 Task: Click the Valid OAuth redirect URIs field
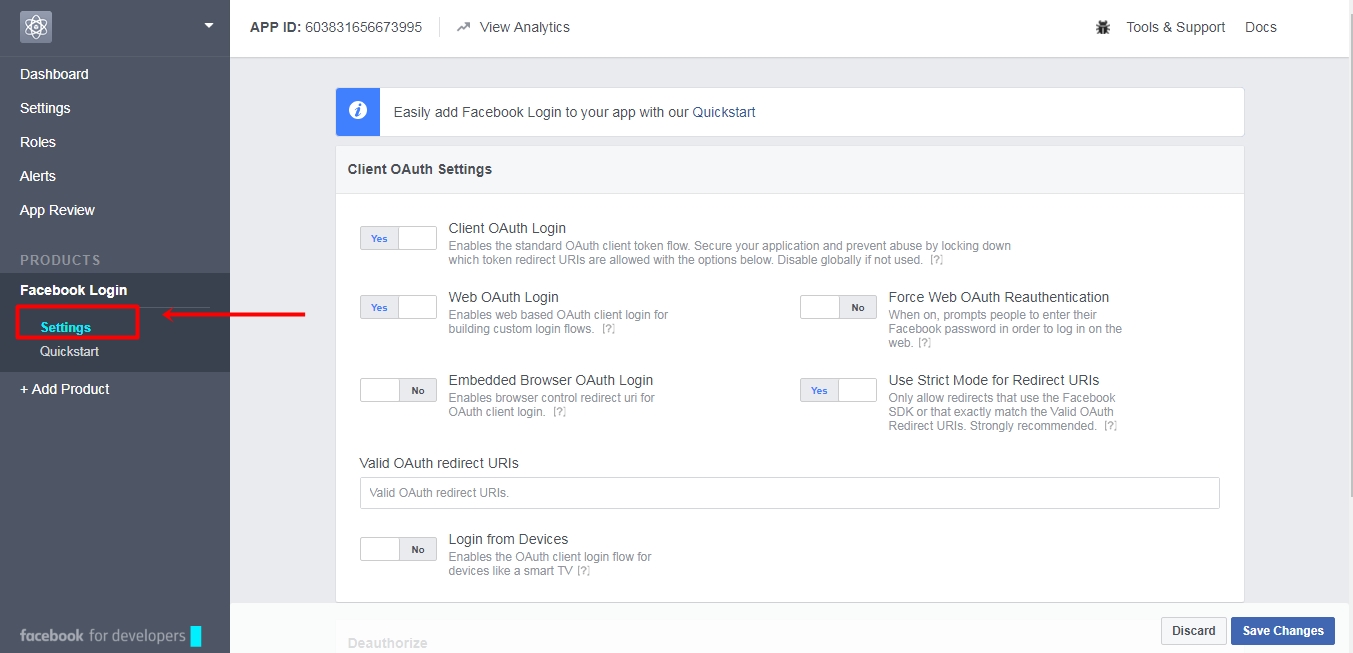[789, 493]
